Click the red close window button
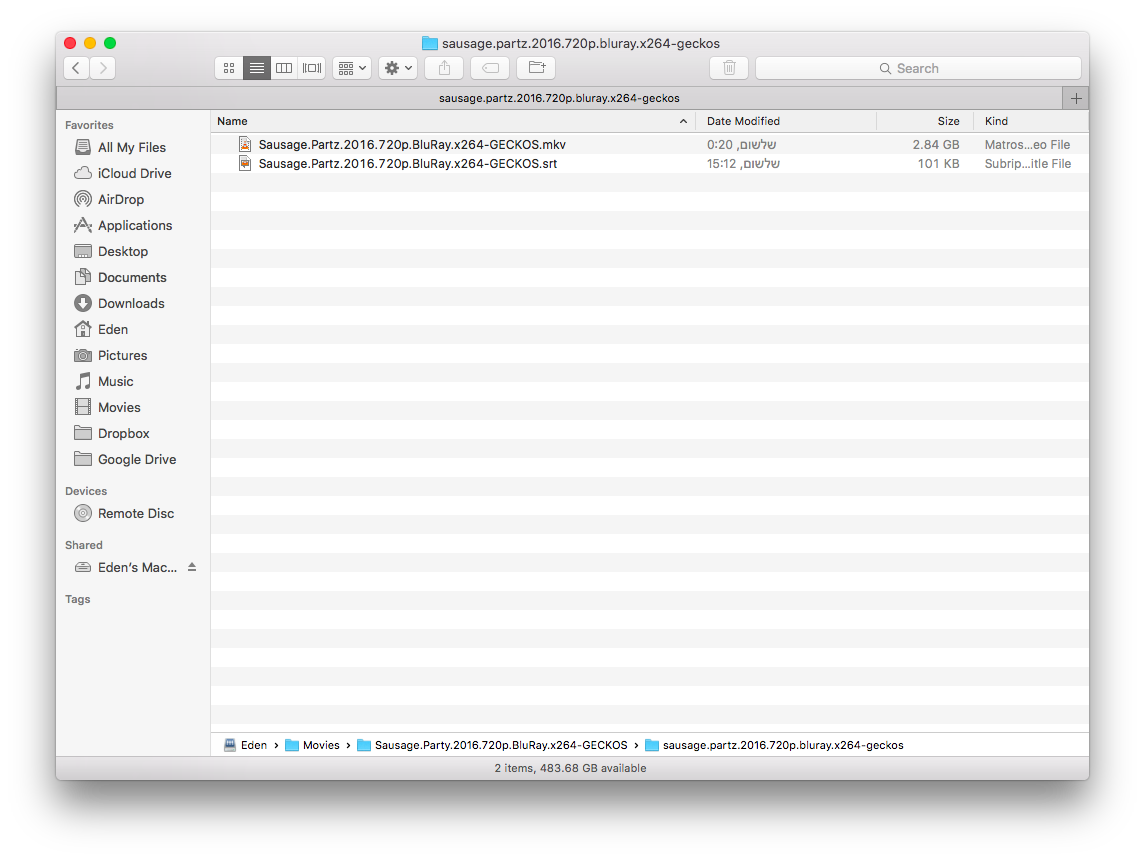This screenshot has height=860, width=1145. pyautogui.click(x=70, y=43)
